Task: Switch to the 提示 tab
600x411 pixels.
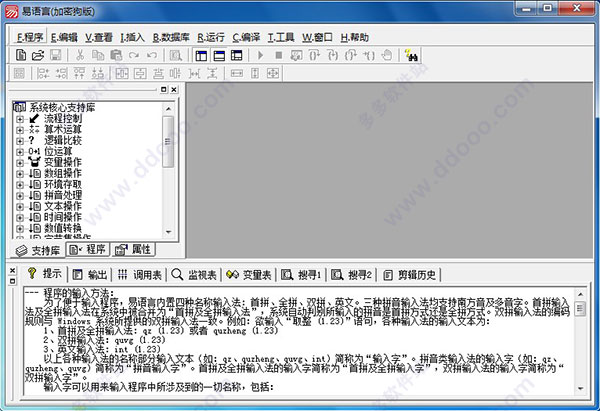Action: tap(44, 274)
